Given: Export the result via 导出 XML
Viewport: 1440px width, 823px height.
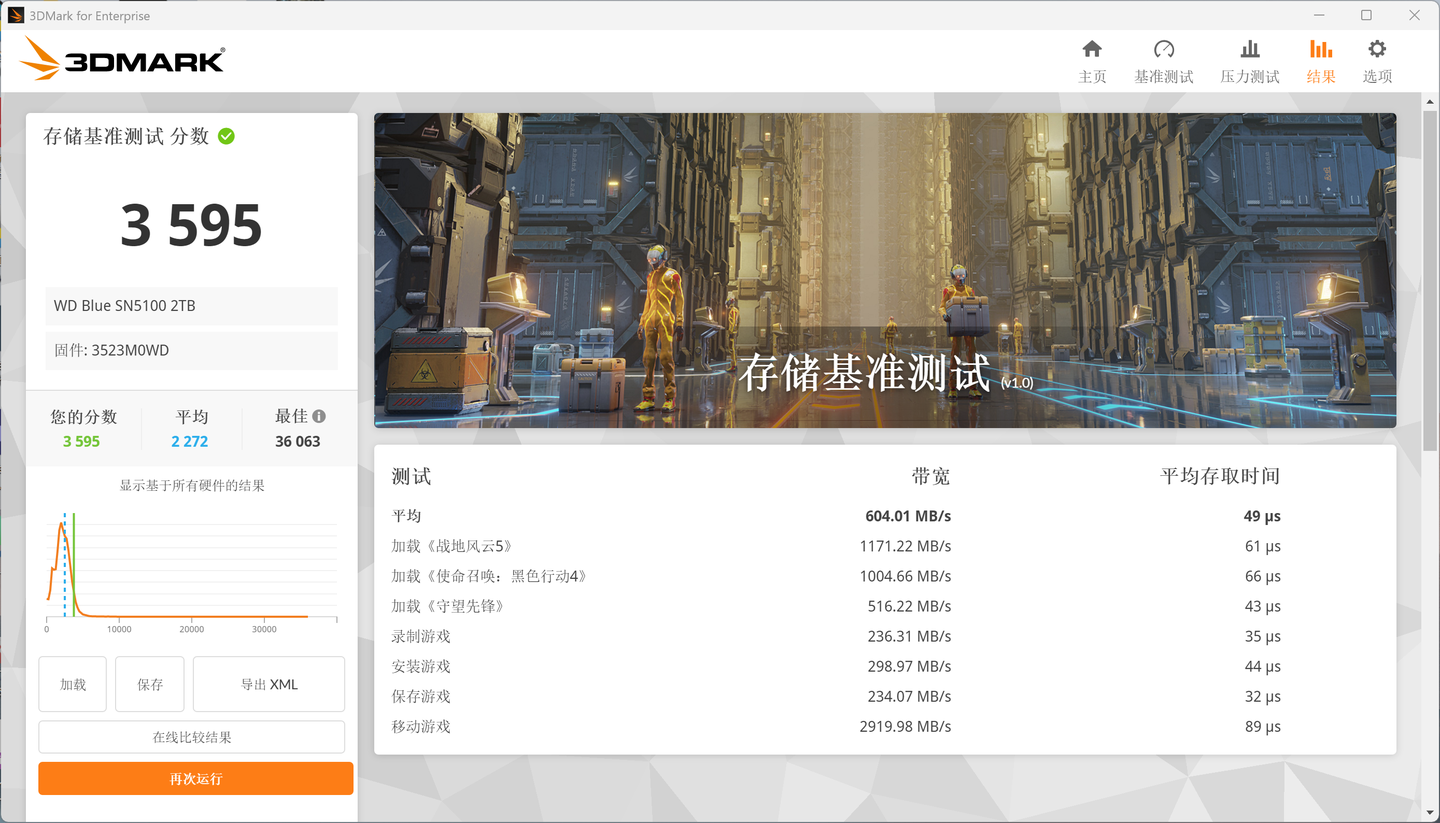Looking at the screenshot, I should pyautogui.click(x=268, y=684).
